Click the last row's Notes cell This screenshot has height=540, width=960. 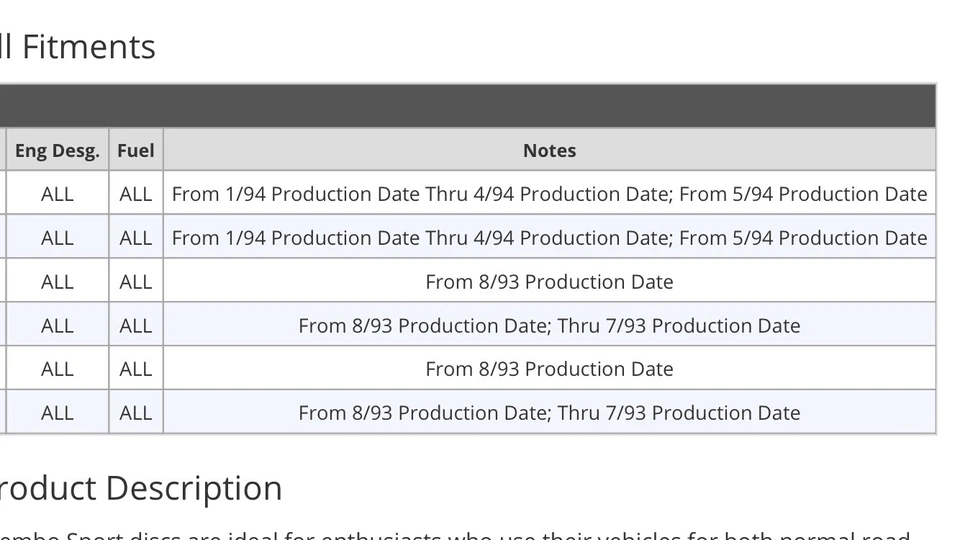point(549,413)
